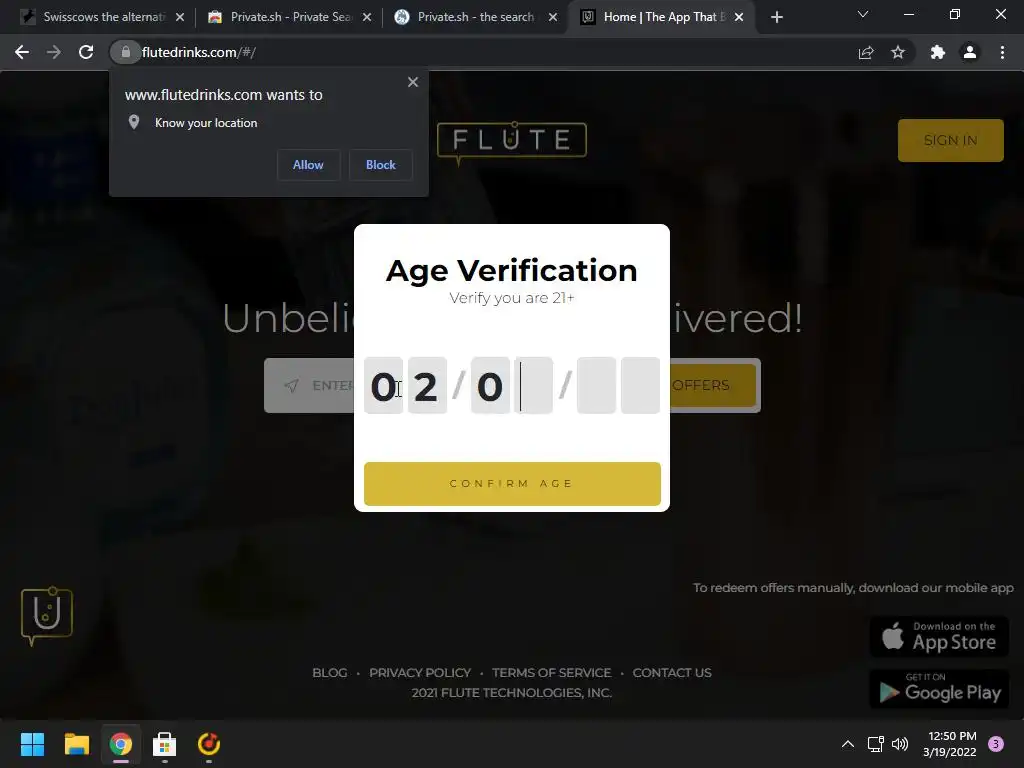Open the notification badge showing 3
The image size is (1024, 768).
(995, 744)
